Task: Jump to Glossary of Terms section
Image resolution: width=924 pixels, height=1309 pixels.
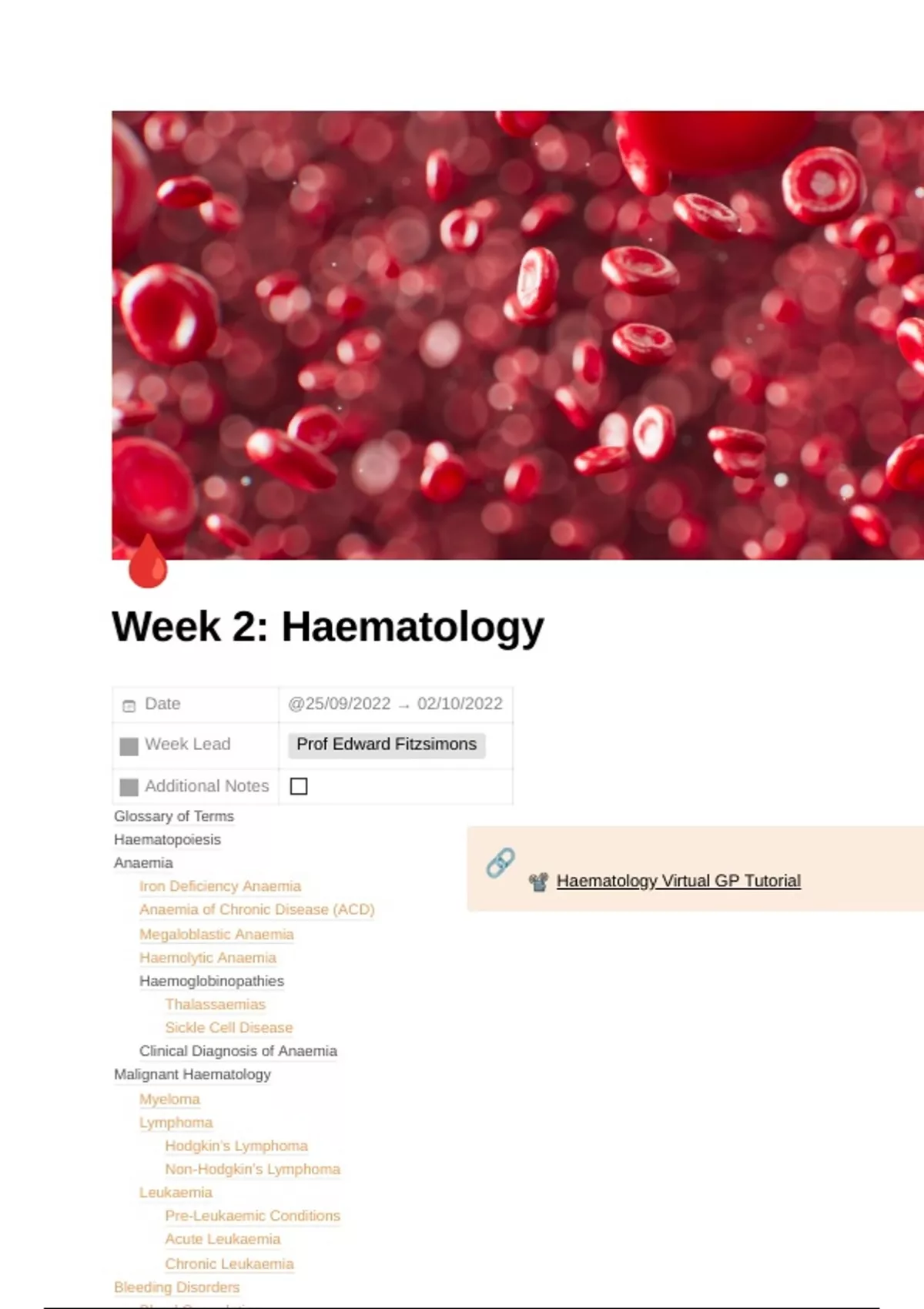Action: (174, 816)
